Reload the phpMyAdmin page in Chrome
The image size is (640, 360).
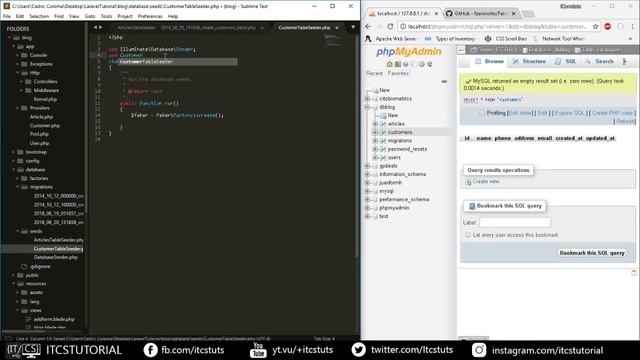pyautogui.click(x=390, y=27)
